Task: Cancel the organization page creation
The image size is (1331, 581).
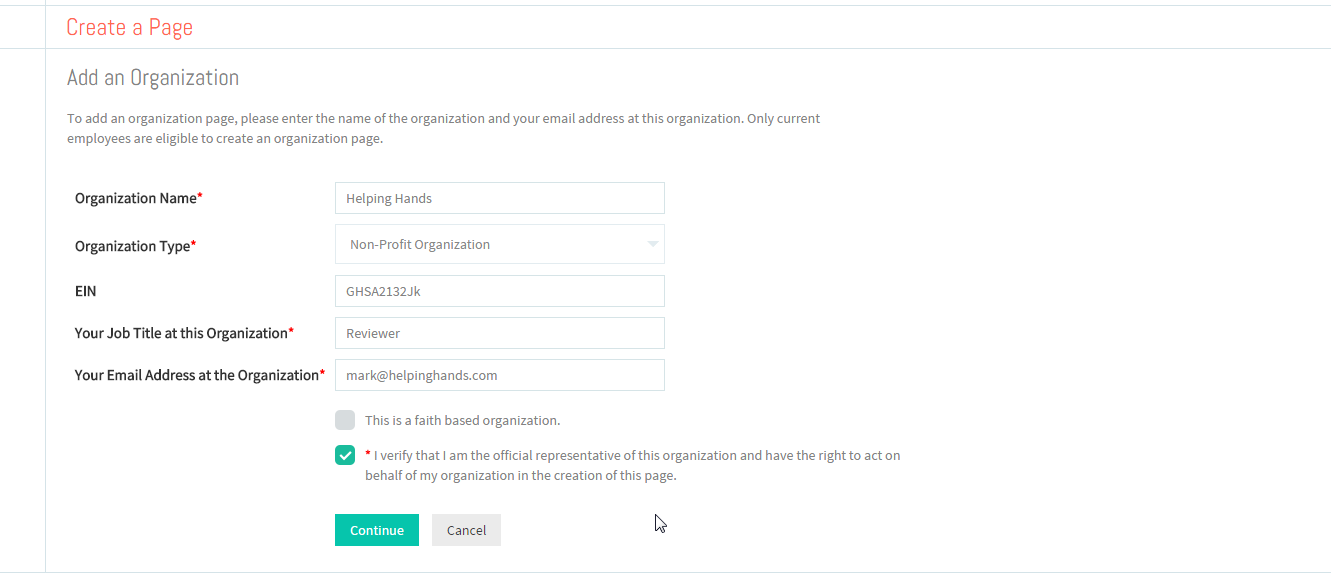Action: [x=466, y=530]
